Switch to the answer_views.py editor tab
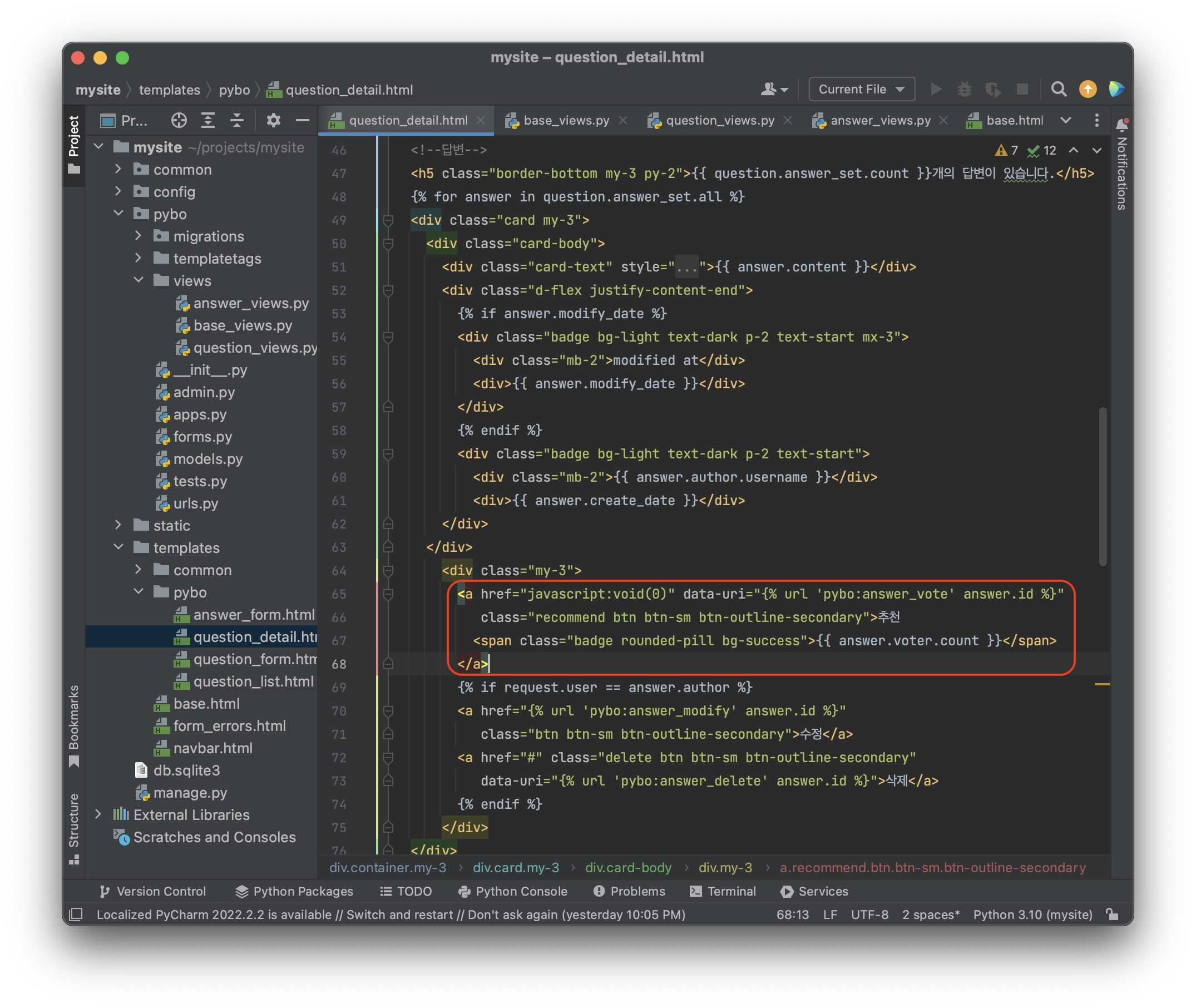The width and height of the screenshot is (1196, 1008). 879,121
